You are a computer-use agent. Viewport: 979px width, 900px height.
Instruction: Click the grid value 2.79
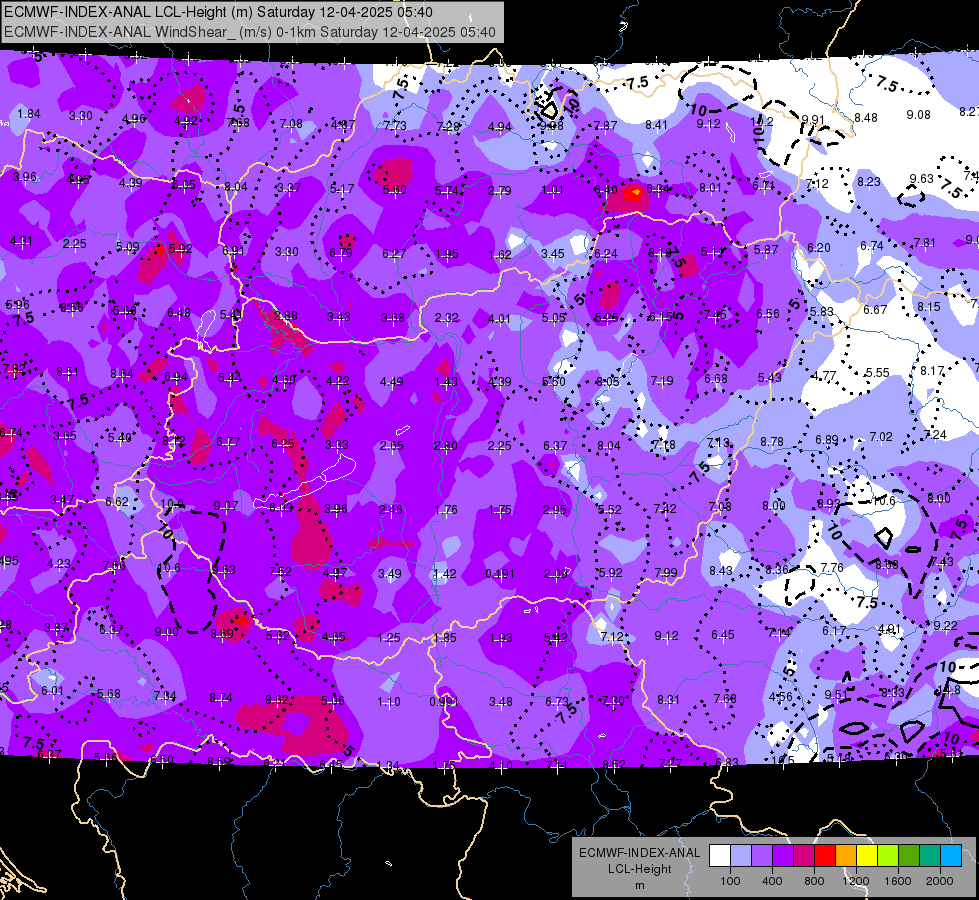[x=499, y=190]
